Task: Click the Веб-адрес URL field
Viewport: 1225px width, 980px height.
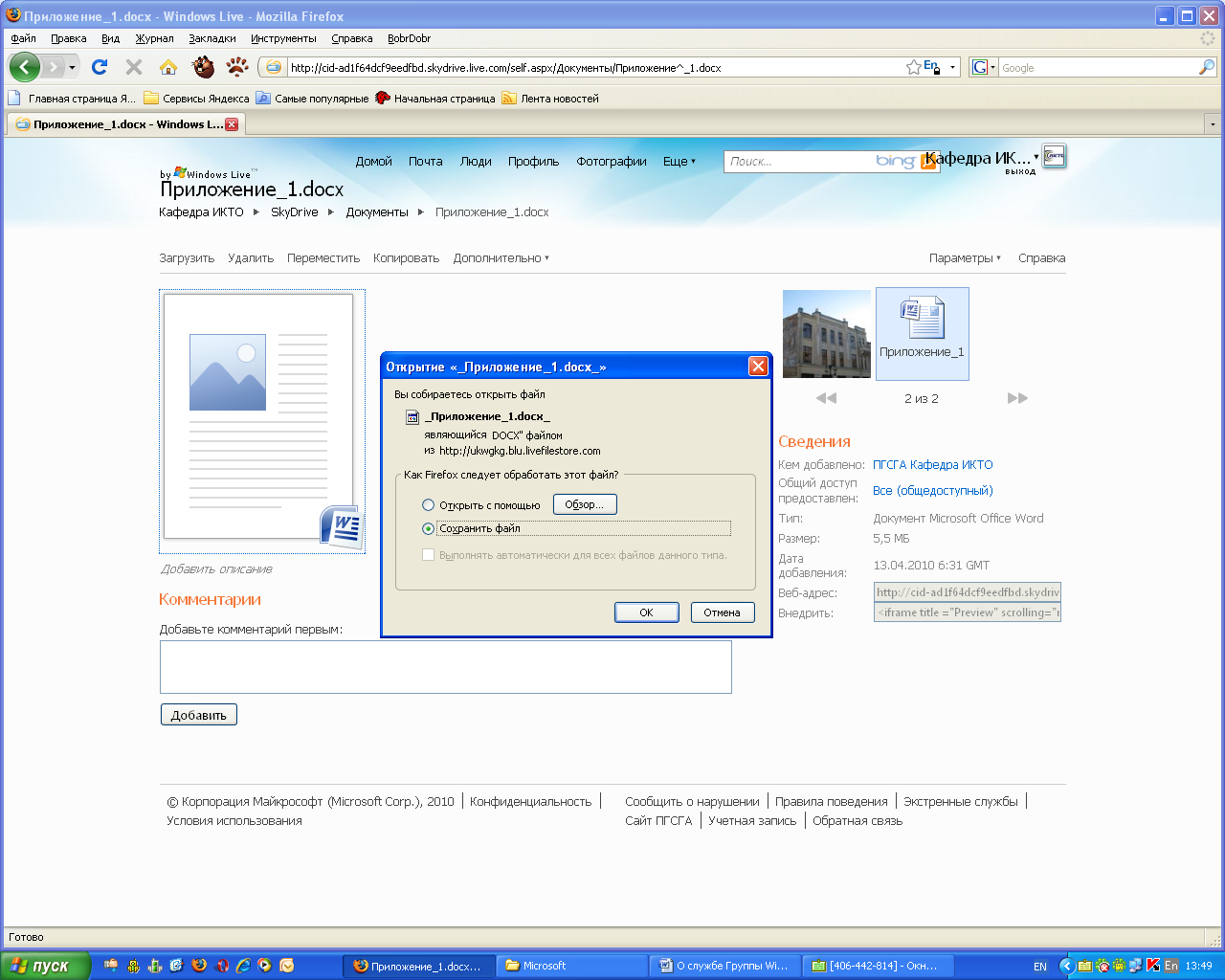Action: pyautogui.click(x=968, y=592)
